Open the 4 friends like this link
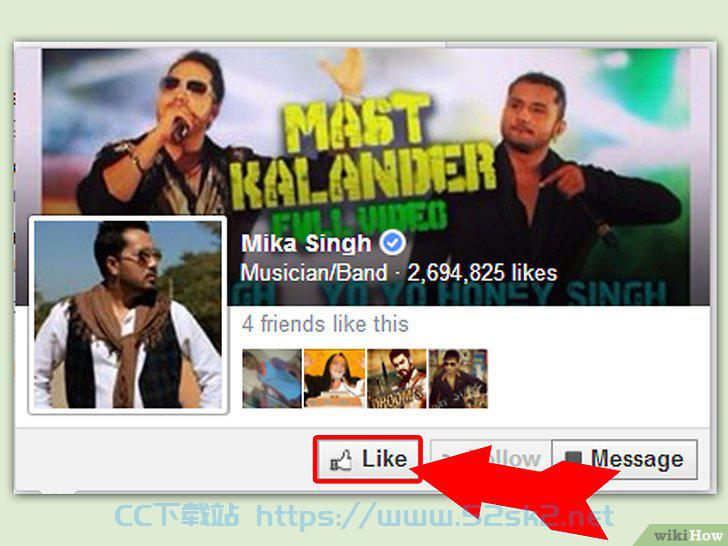This screenshot has width=728, height=546. pos(325,324)
